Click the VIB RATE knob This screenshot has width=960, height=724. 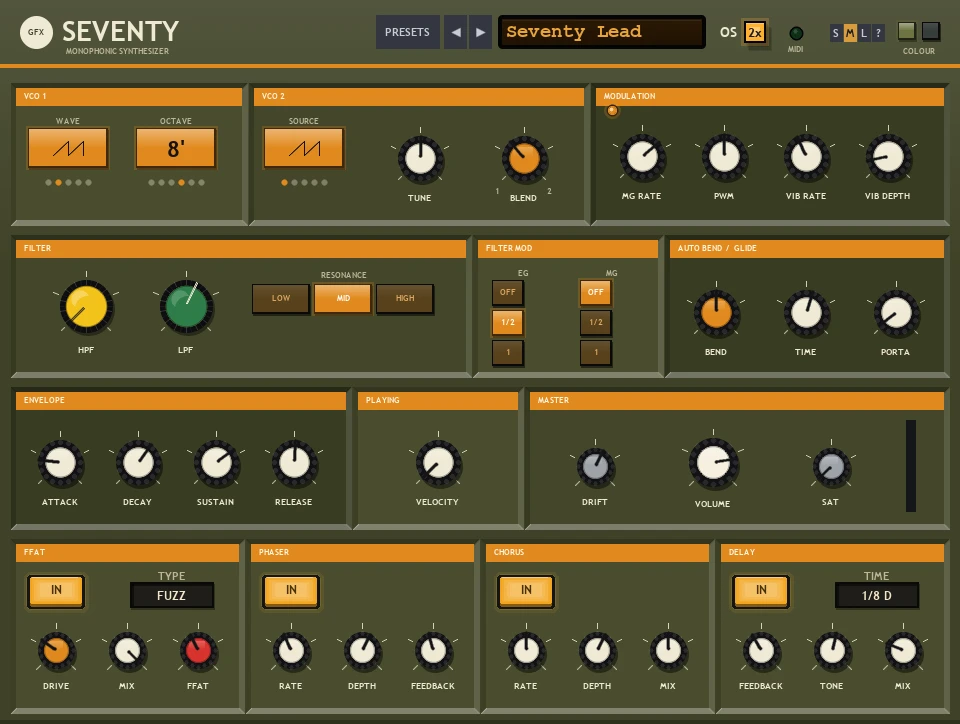(806, 157)
